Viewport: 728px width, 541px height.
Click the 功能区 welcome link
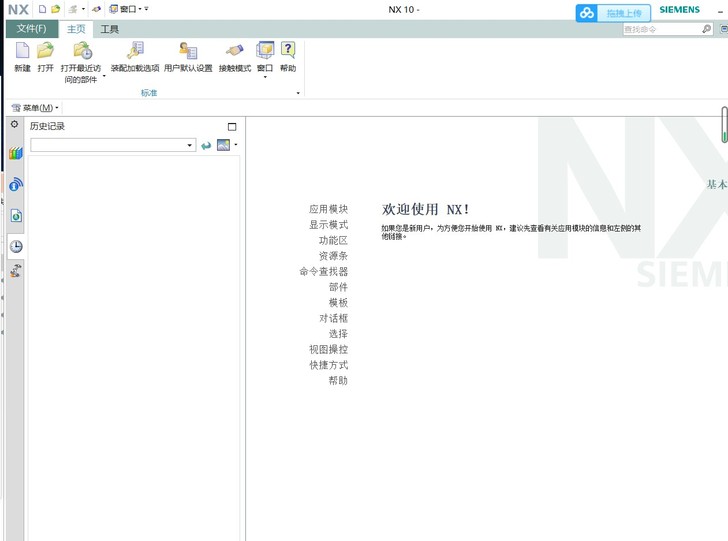333,240
